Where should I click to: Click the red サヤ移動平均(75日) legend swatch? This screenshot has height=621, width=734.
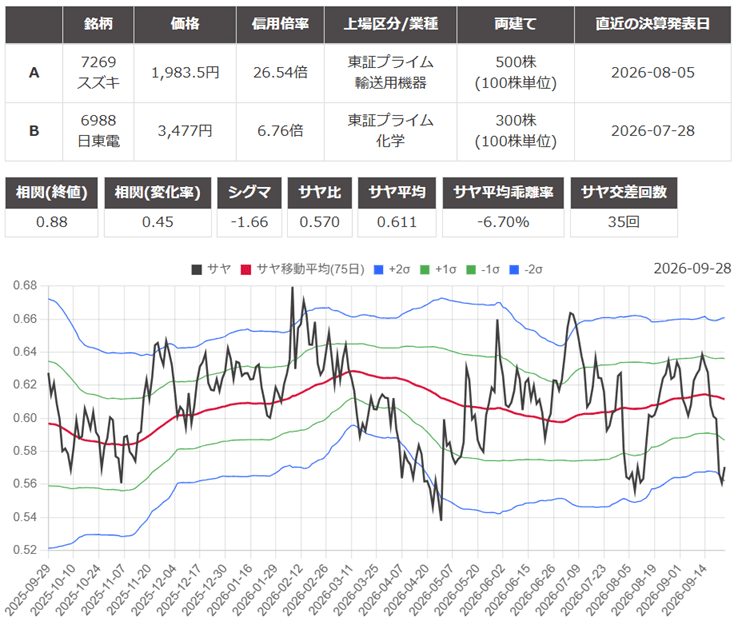[246, 270]
